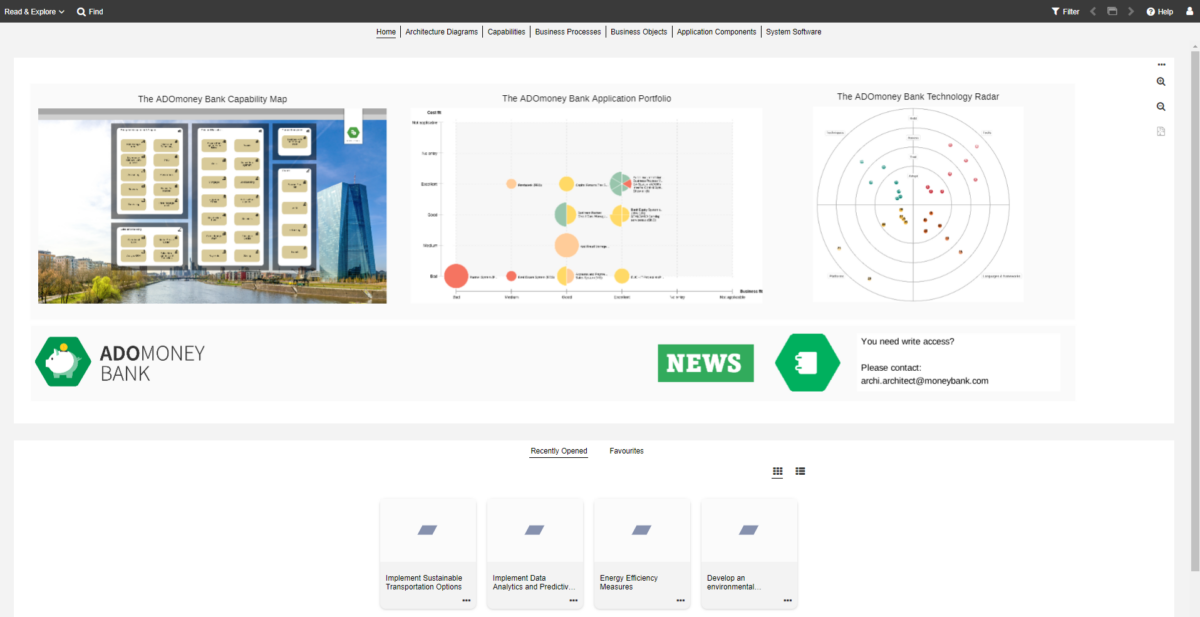Image resolution: width=1200 pixels, height=617 pixels.
Task: Toggle to the Favourites view
Action: 627,451
